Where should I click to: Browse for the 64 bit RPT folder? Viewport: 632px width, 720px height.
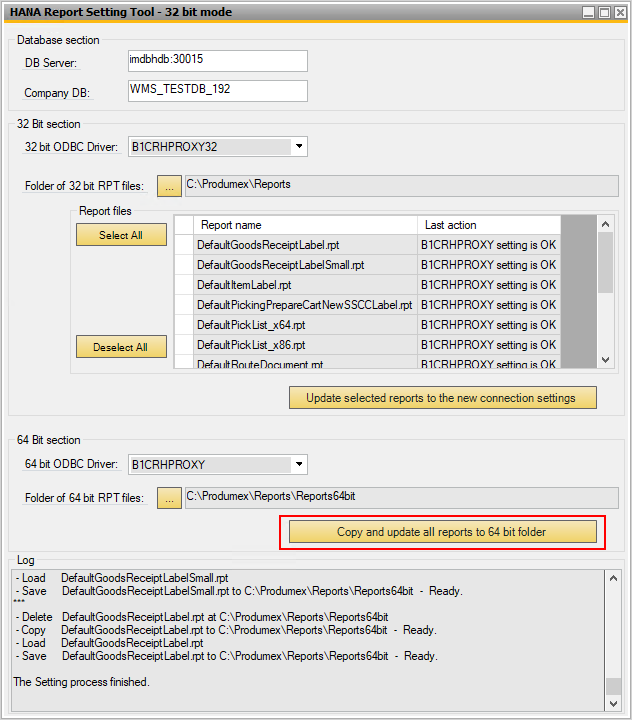click(170, 498)
